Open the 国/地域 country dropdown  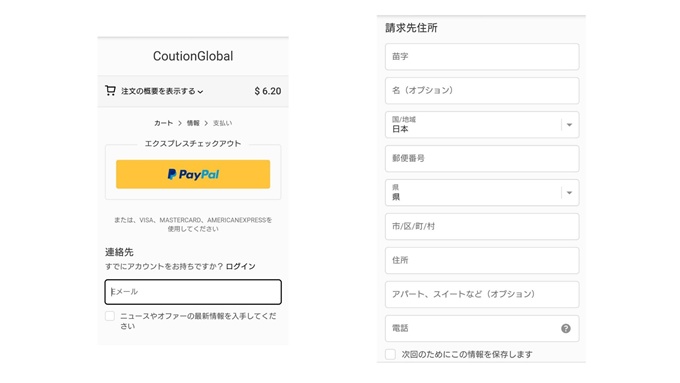point(482,124)
